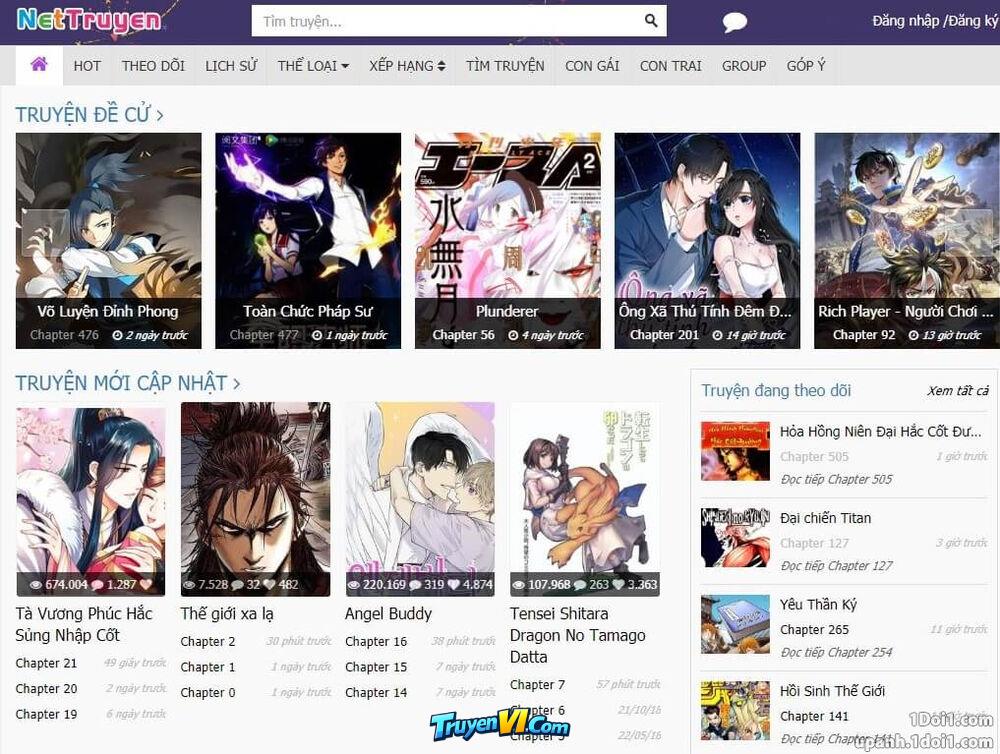
Task: Open the Rich Player featured cover
Action: point(907,240)
